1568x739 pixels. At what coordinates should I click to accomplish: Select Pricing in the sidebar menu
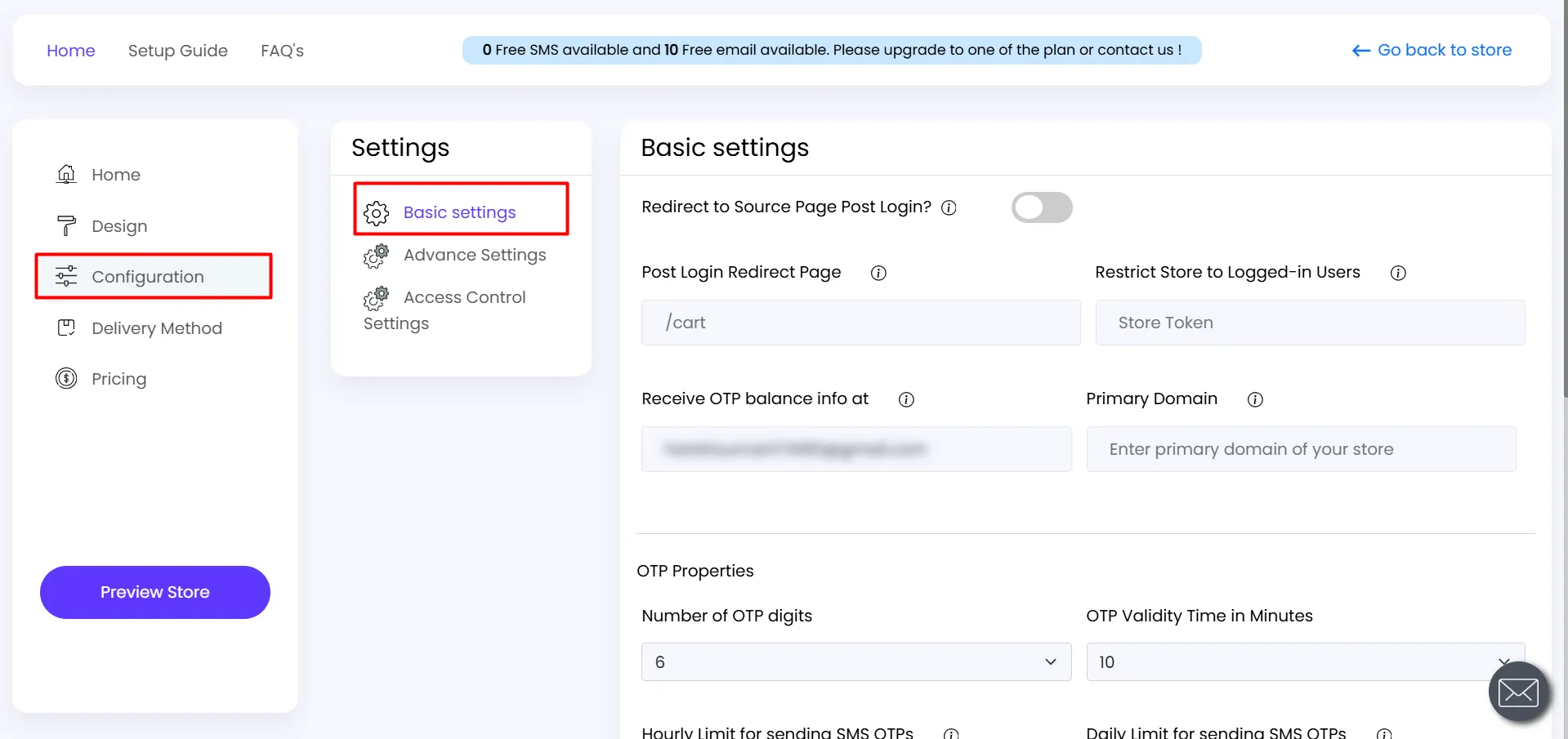tap(119, 378)
